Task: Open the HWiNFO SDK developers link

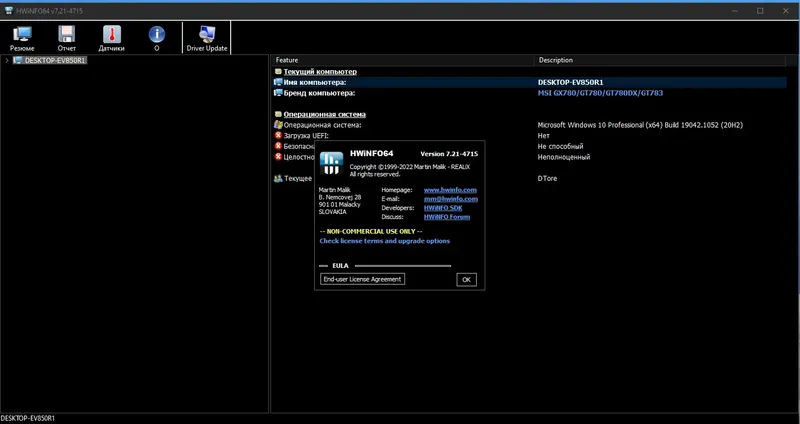Action: click(x=443, y=208)
